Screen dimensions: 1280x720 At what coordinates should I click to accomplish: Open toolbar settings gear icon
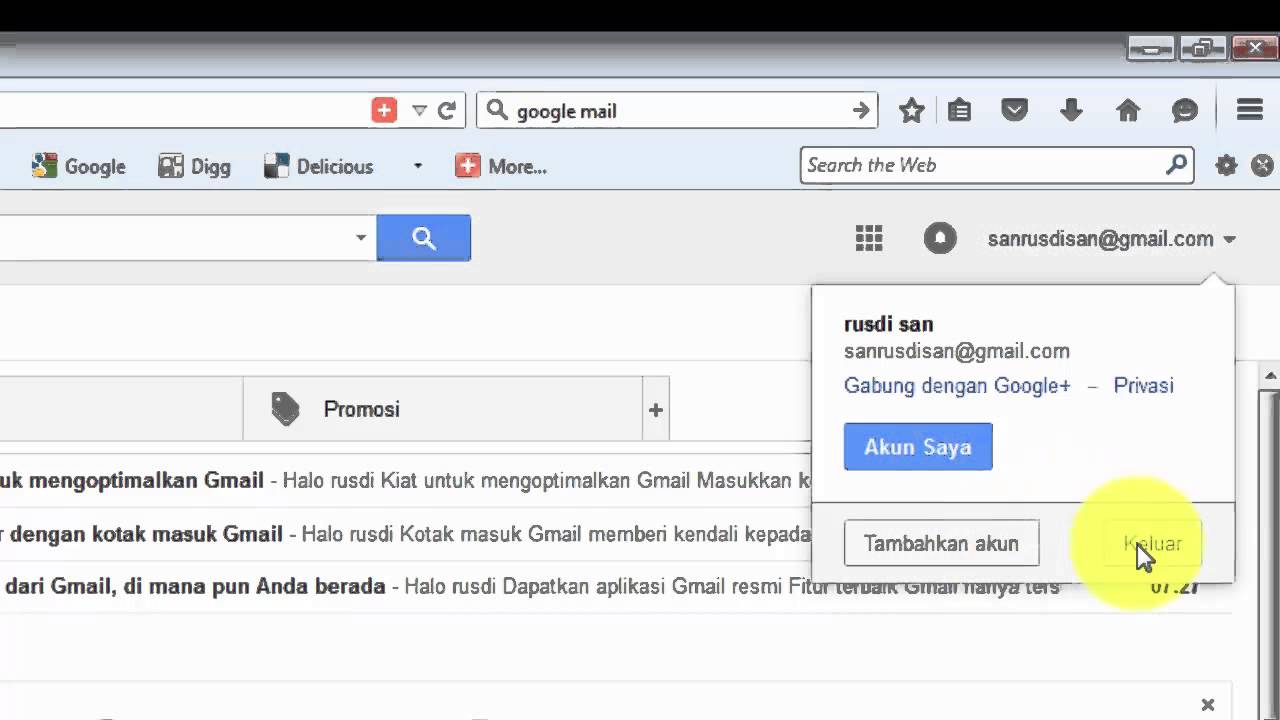click(x=1226, y=166)
